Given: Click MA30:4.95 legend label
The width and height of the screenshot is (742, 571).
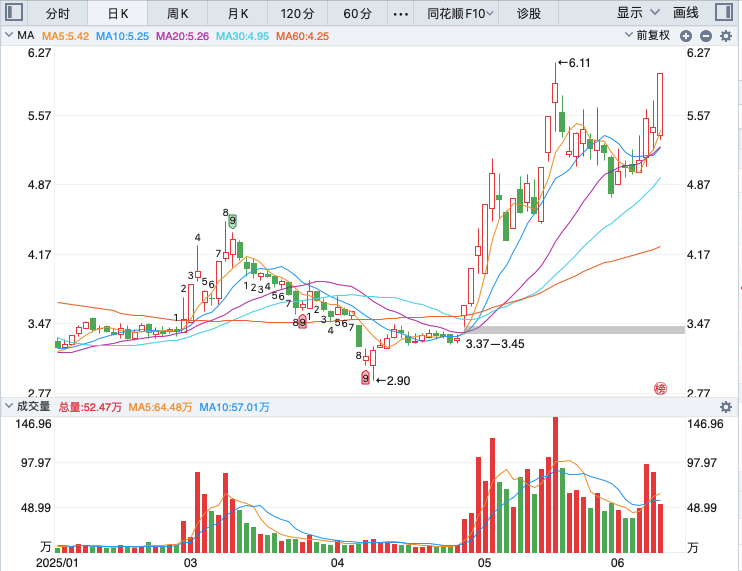Looking at the screenshot, I should pyautogui.click(x=242, y=36).
